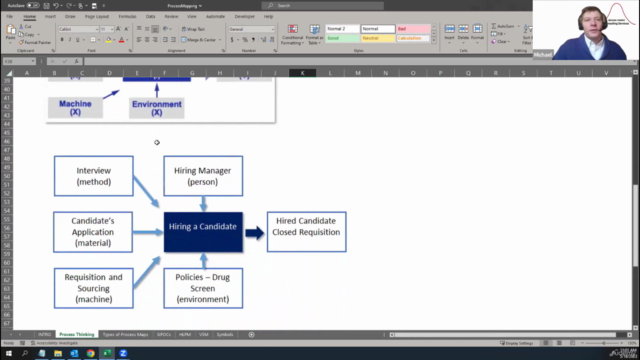Click the Merge & Center button
This screenshot has width=640, height=360.
click(199, 40)
